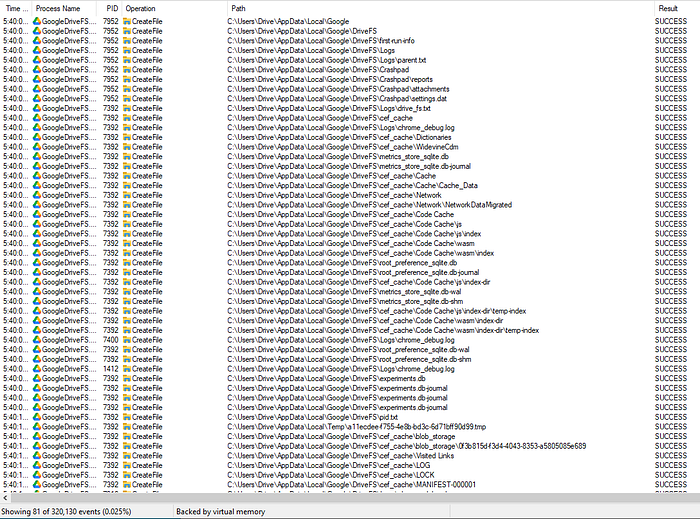The image size is (700, 519).
Task: Click Google Drive icon in drive_fs.txt row
Action: [37, 108]
